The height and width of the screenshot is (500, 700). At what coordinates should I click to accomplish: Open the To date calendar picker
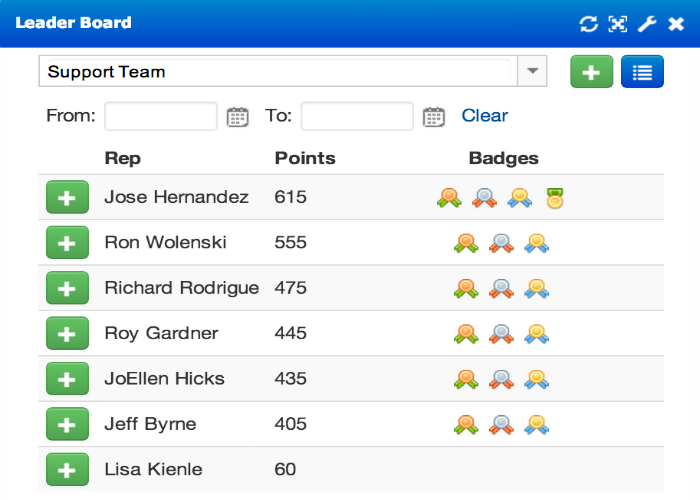(x=434, y=117)
